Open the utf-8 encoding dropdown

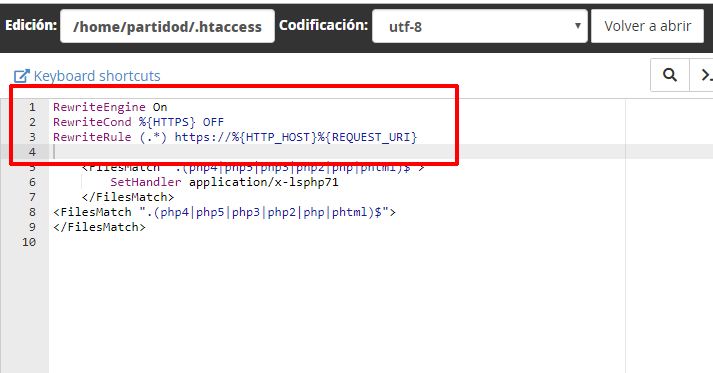(480, 26)
